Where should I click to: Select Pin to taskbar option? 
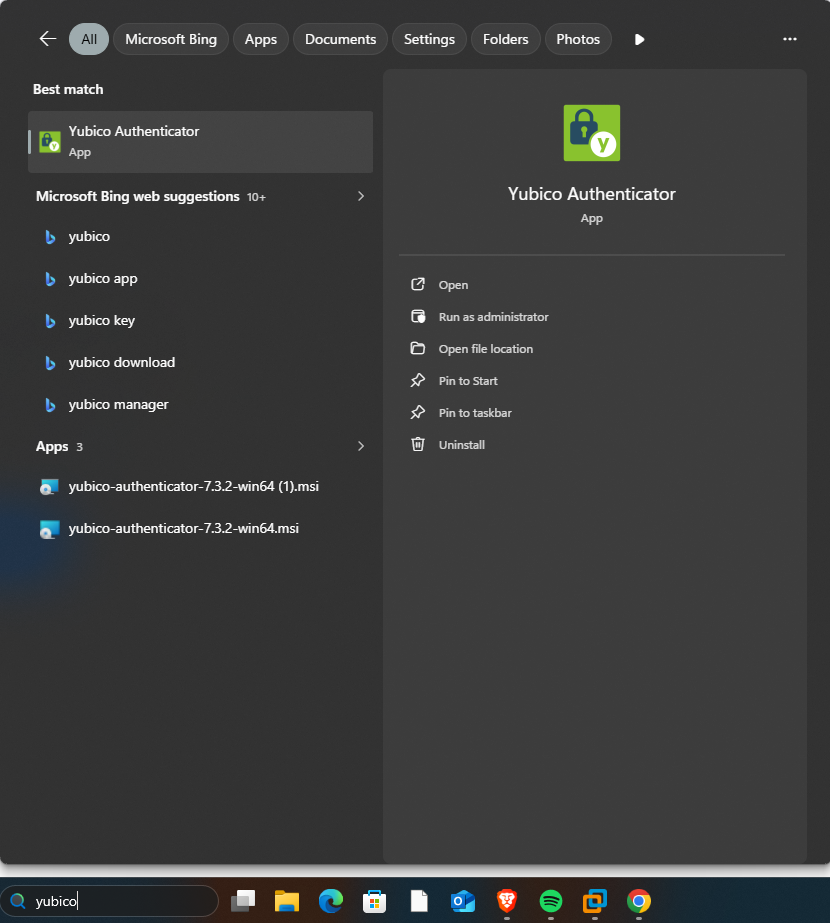(x=475, y=413)
